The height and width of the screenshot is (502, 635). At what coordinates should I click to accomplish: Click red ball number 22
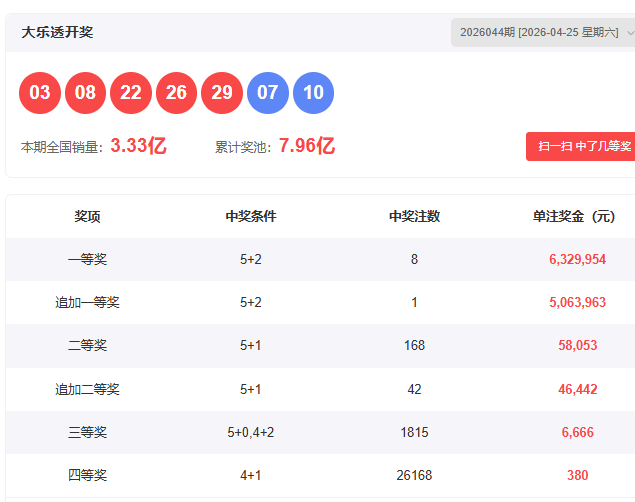click(131, 93)
